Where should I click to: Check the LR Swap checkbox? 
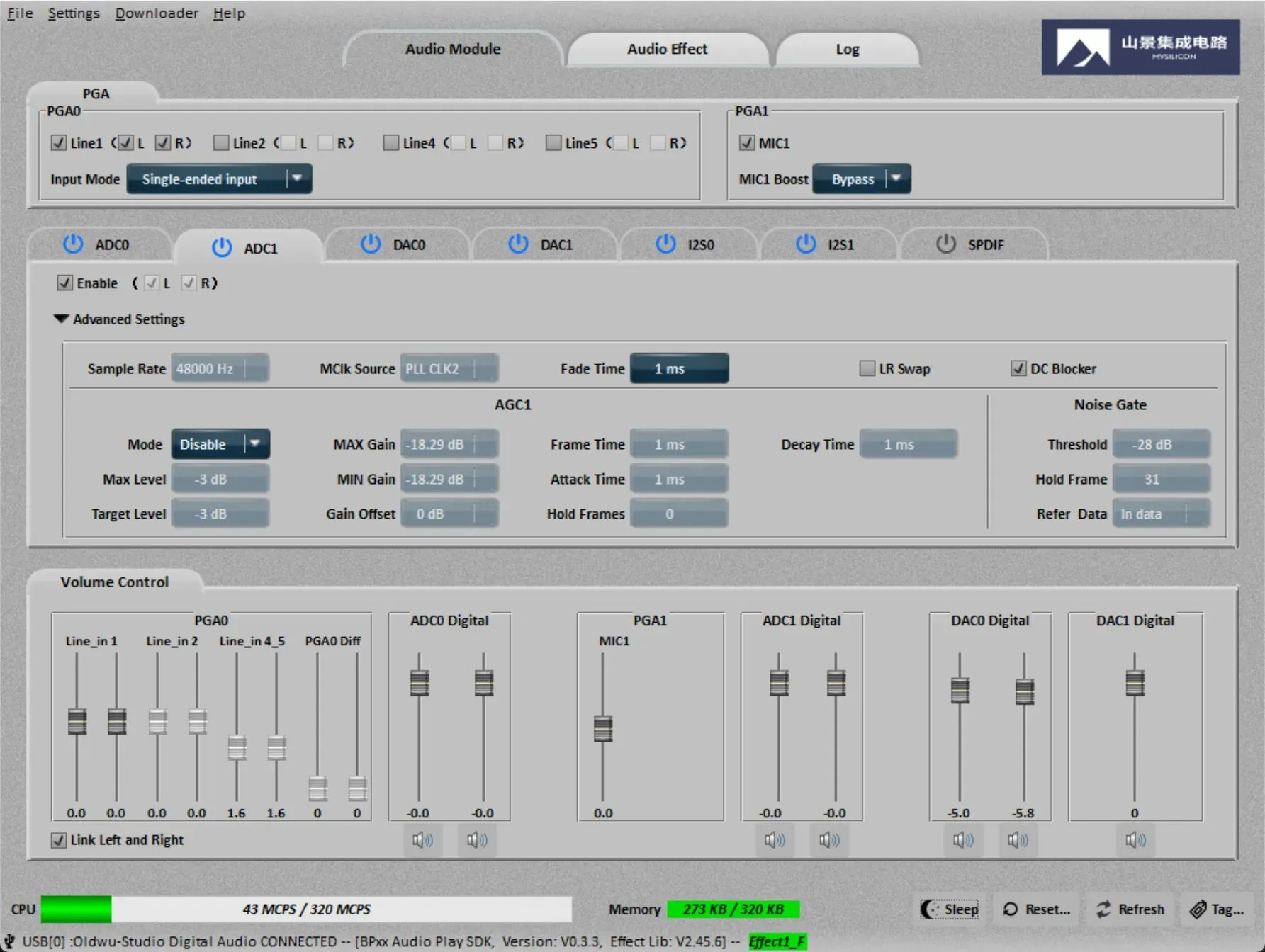(x=867, y=368)
